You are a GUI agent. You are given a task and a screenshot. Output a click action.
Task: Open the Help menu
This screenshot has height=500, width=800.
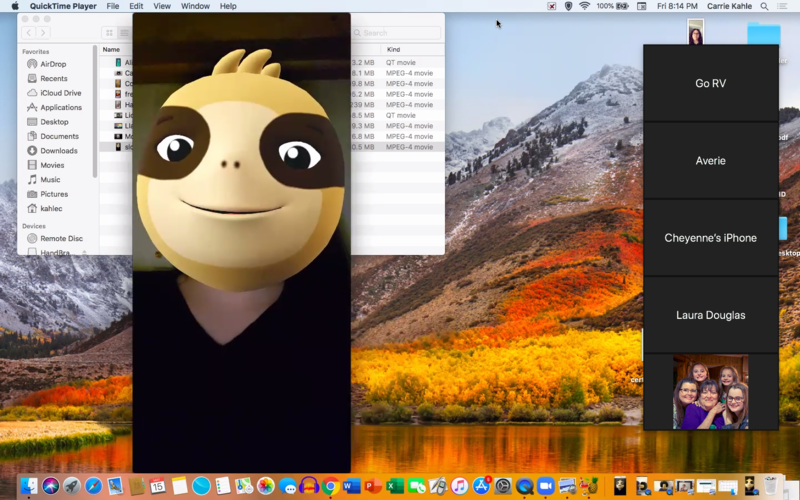pyautogui.click(x=228, y=6)
